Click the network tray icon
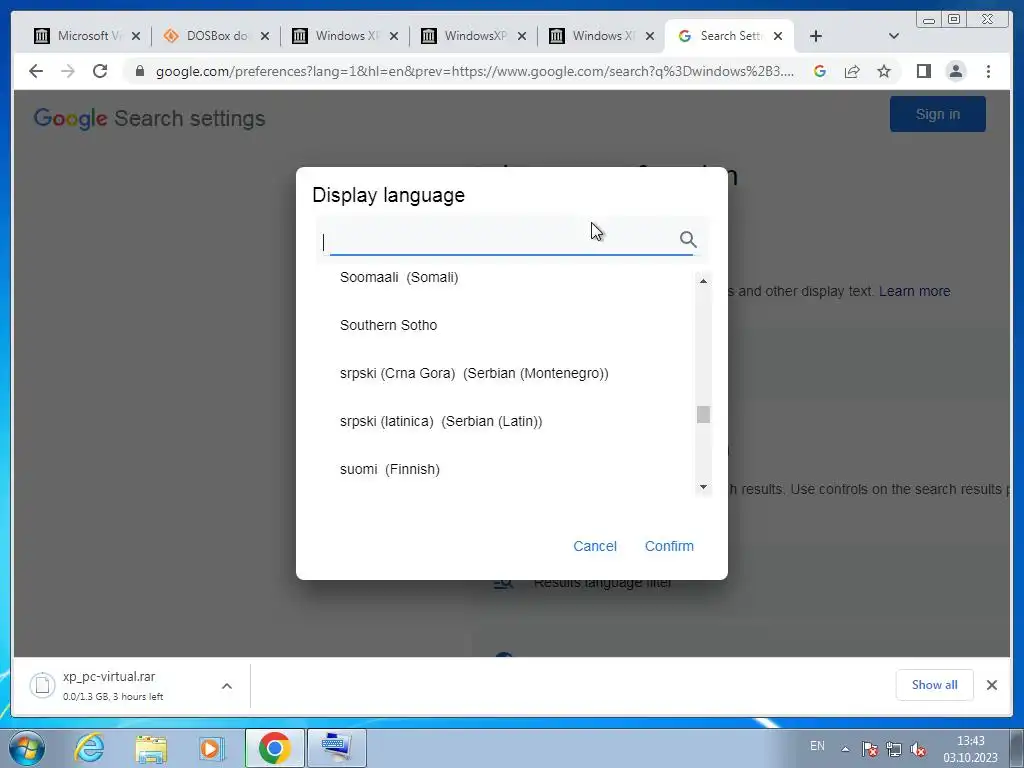The height and width of the screenshot is (768, 1024). pos(894,748)
